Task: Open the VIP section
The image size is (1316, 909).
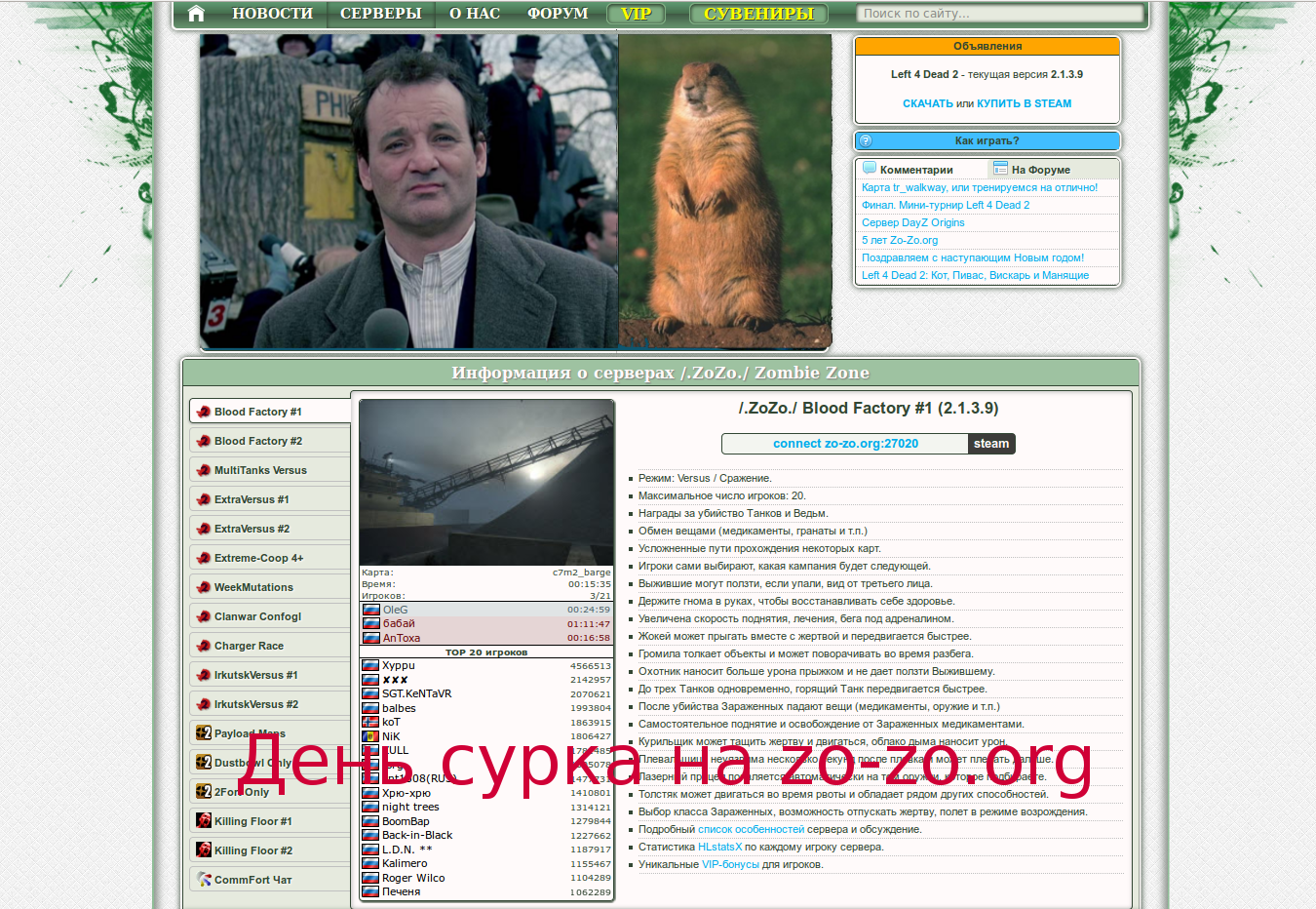Action: 636,14
